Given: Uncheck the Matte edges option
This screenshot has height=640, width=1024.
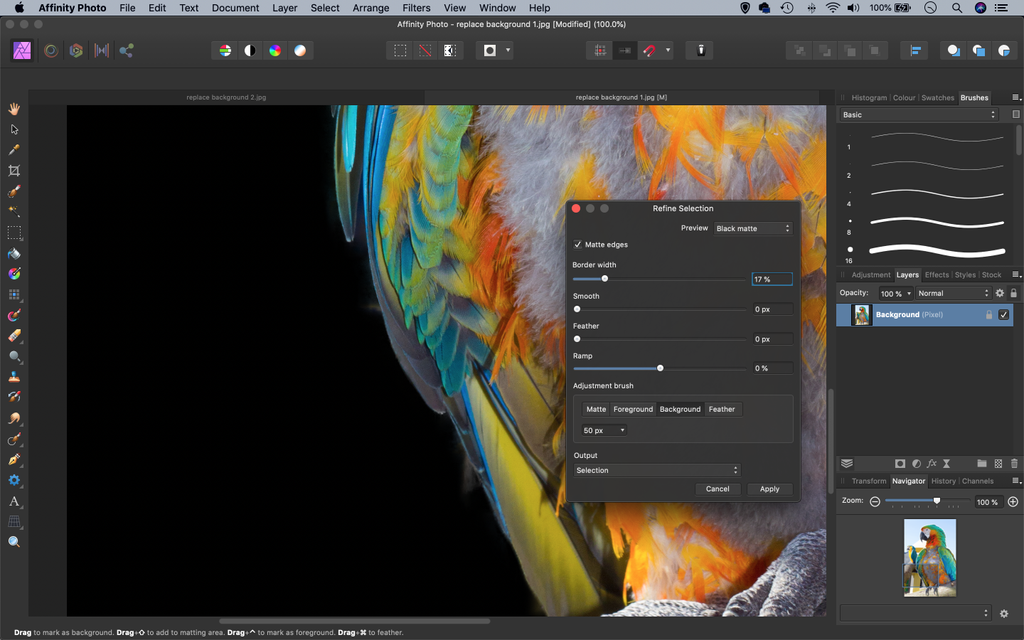Looking at the screenshot, I should tap(577, 244).
